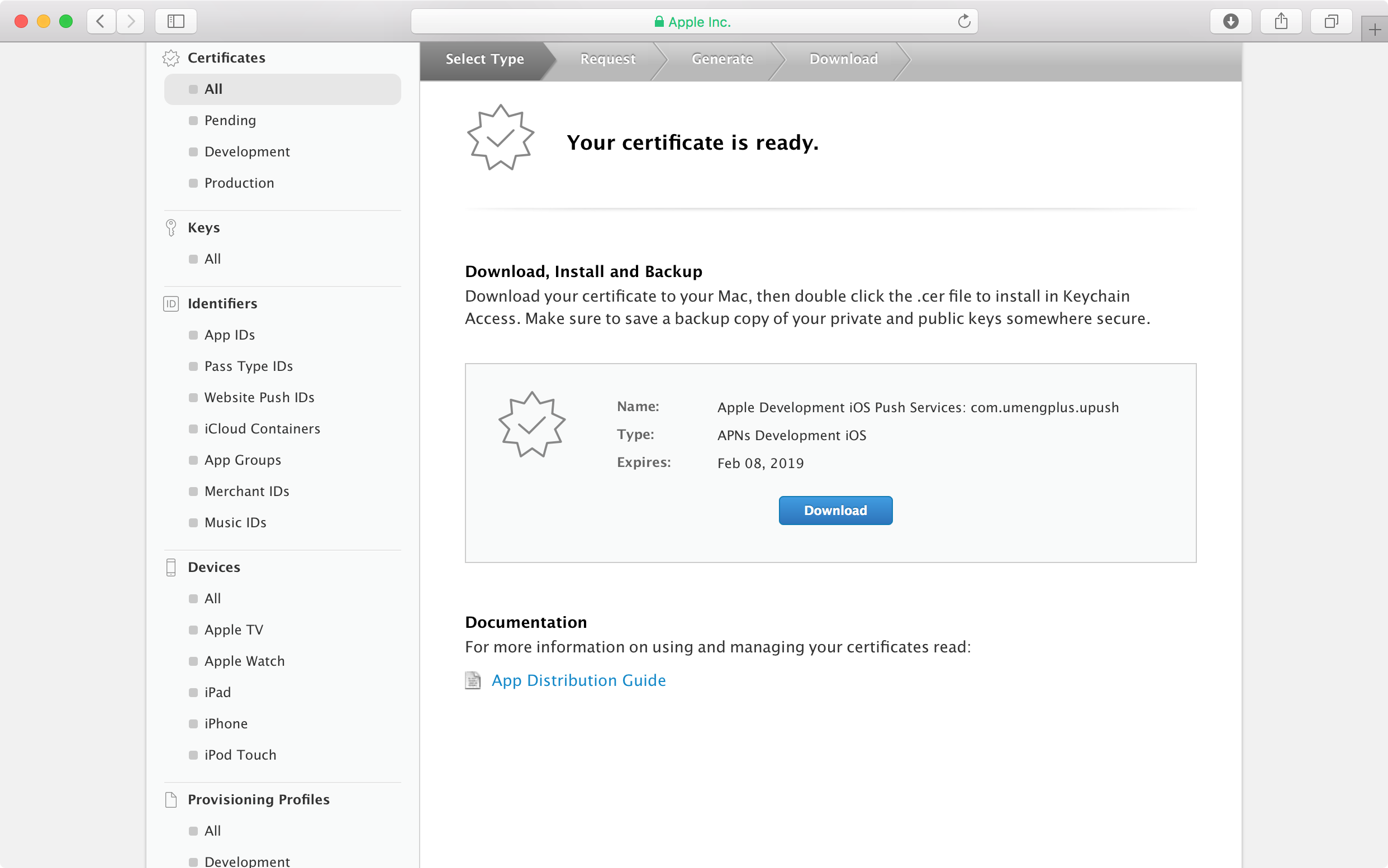Open Music IDs
Viewport: 1388px width, 868px height.
(235, 523)
